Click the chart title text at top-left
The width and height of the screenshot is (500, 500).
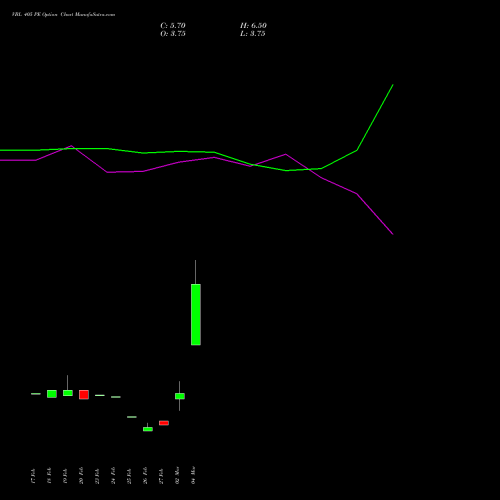coord(63,15)
